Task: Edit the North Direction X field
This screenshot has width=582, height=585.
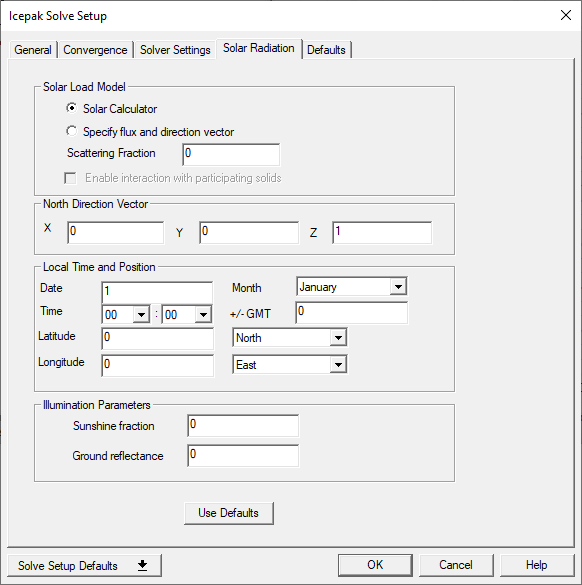Action: point(116,232)
